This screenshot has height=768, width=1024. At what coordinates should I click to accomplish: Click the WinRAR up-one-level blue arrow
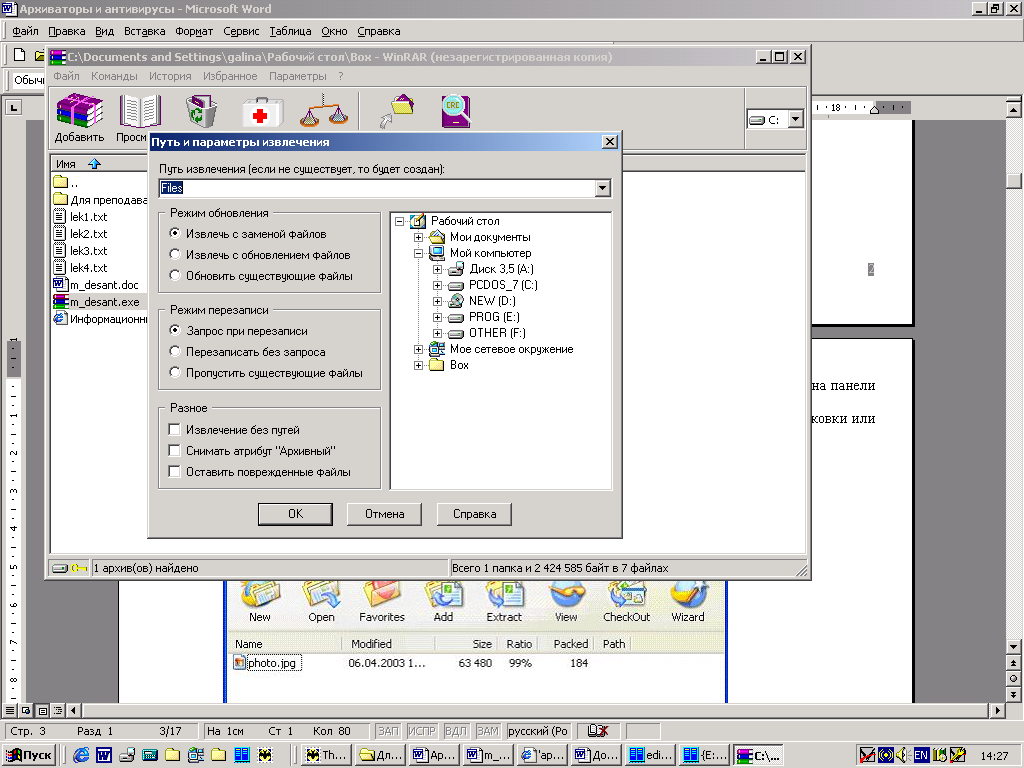tap(94, 163)
